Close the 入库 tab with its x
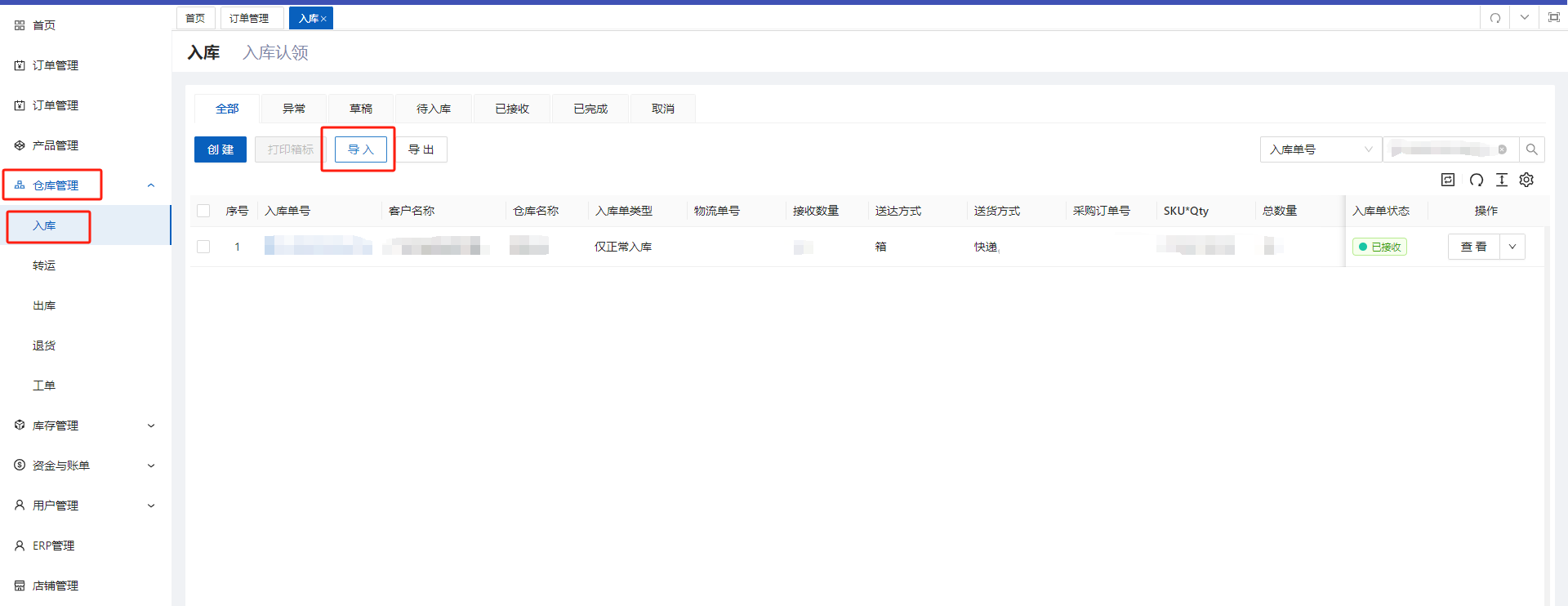The image size is (1568, 606). point(323,19)
